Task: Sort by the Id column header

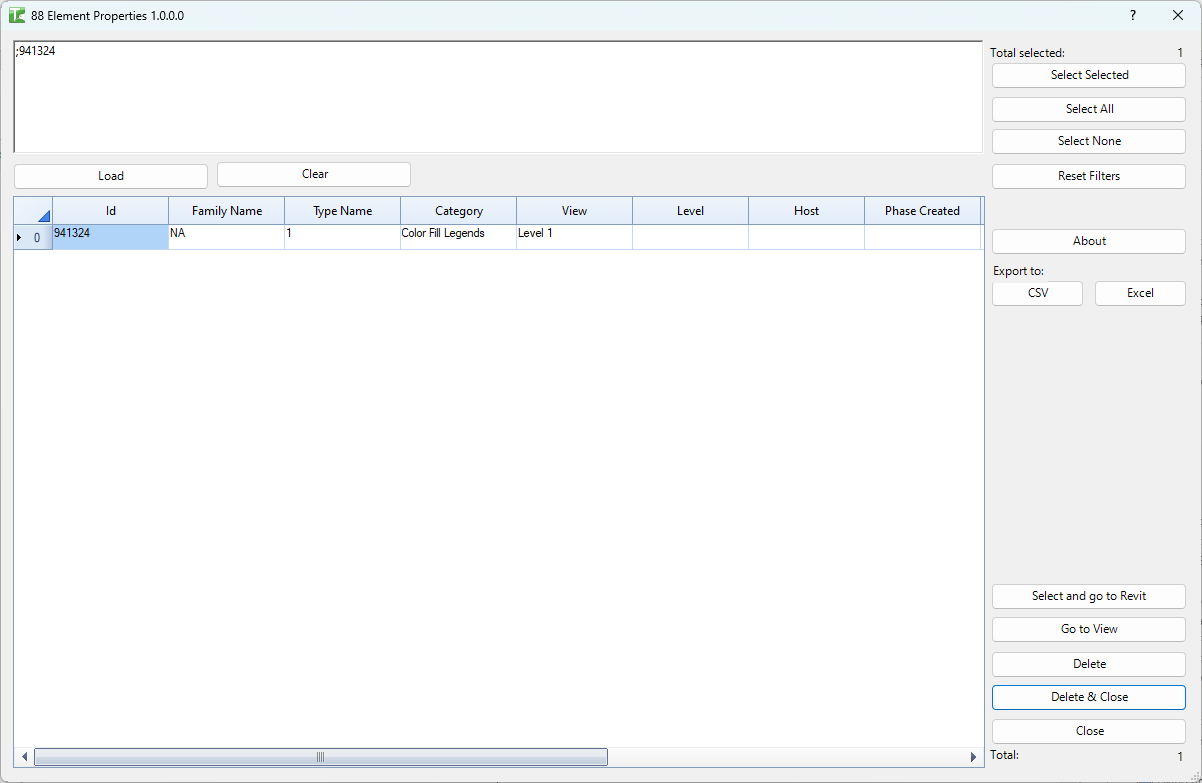Action: tap(110, 210)
